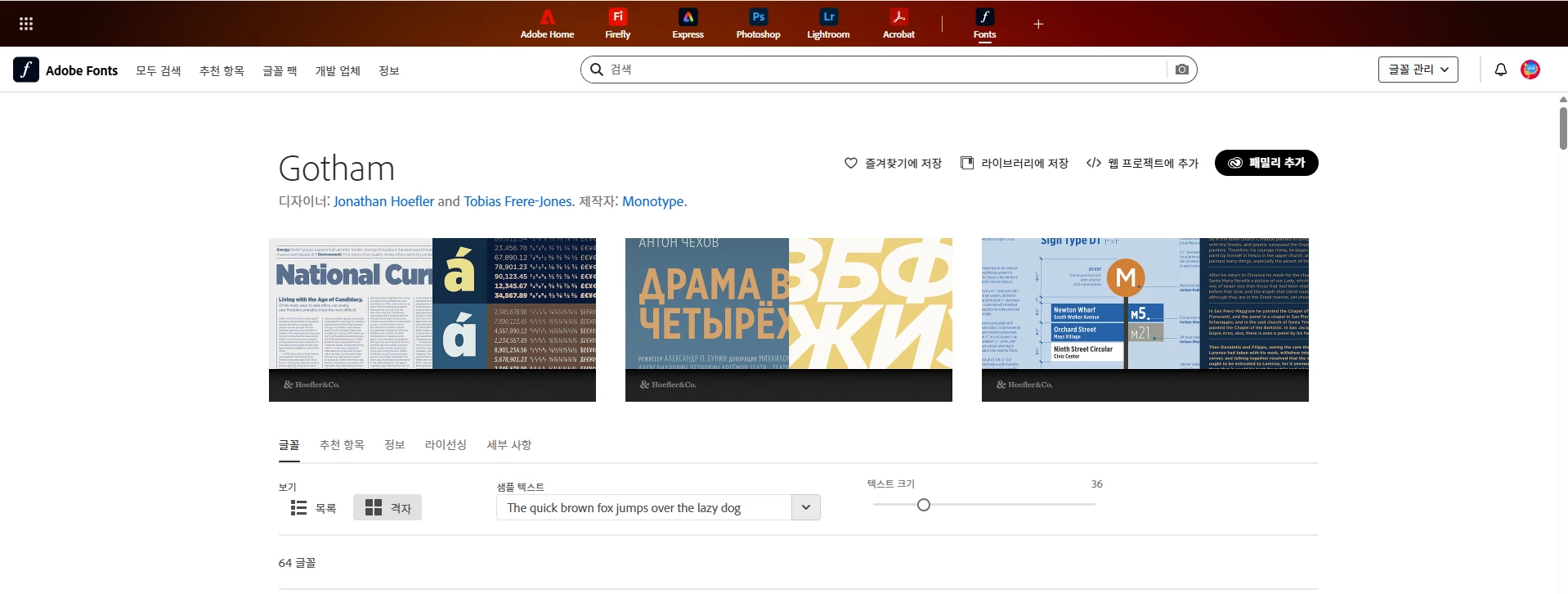
Task: Open Lightroom app icon
Action: point(828,24)
